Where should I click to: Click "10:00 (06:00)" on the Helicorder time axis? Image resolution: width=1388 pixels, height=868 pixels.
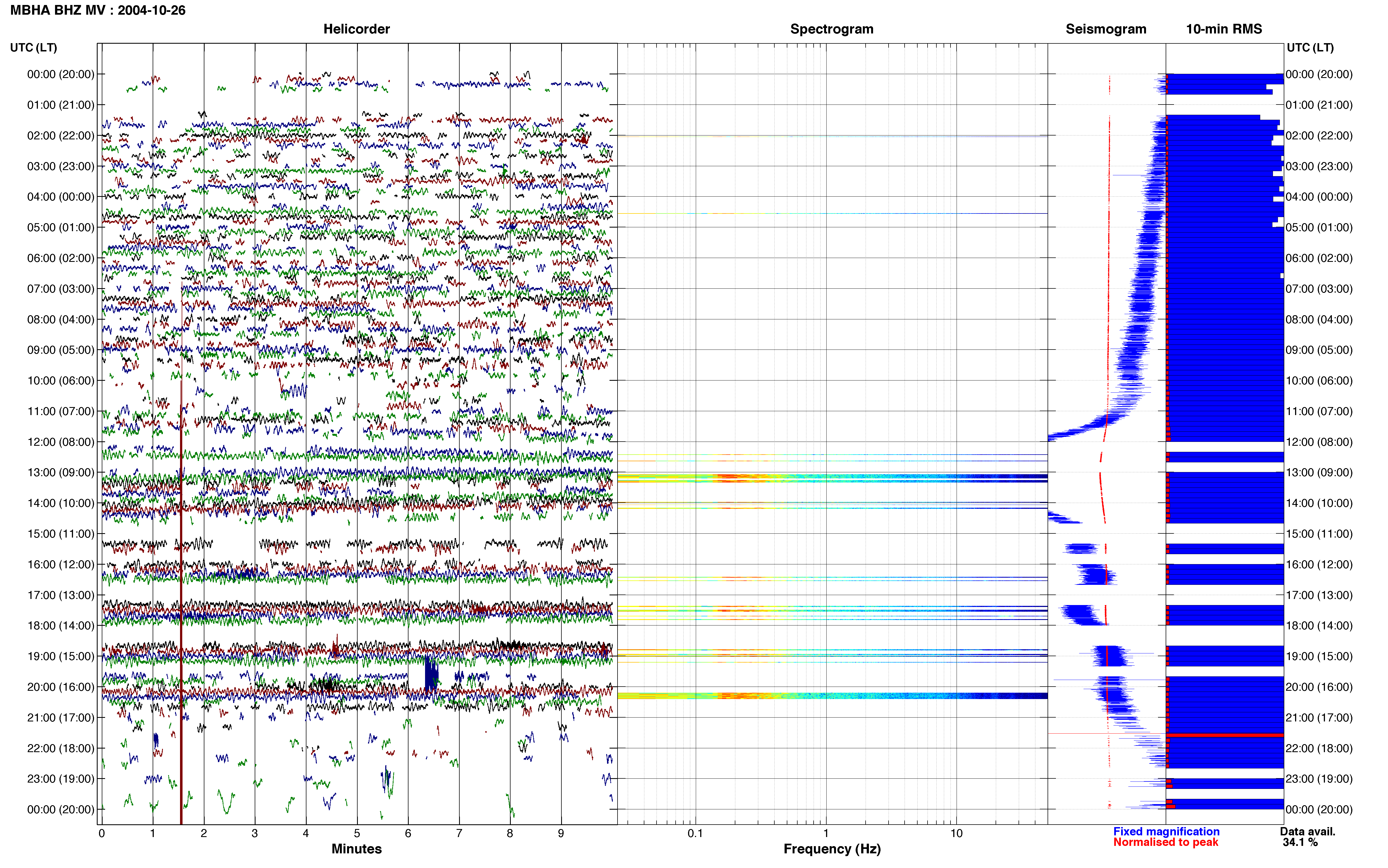coord(61,380)
